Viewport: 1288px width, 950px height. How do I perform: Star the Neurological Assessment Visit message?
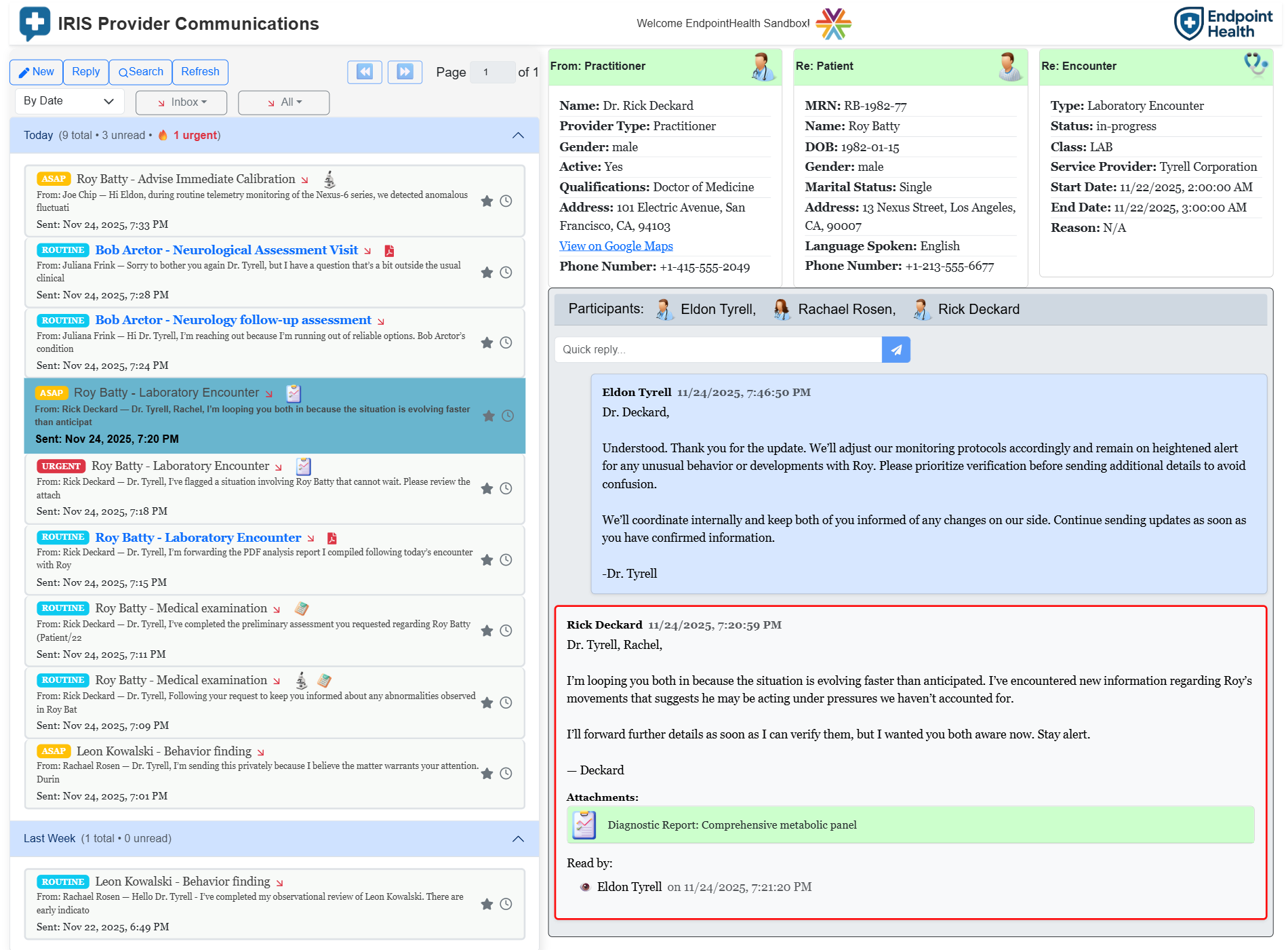click(x=487, y=273)
